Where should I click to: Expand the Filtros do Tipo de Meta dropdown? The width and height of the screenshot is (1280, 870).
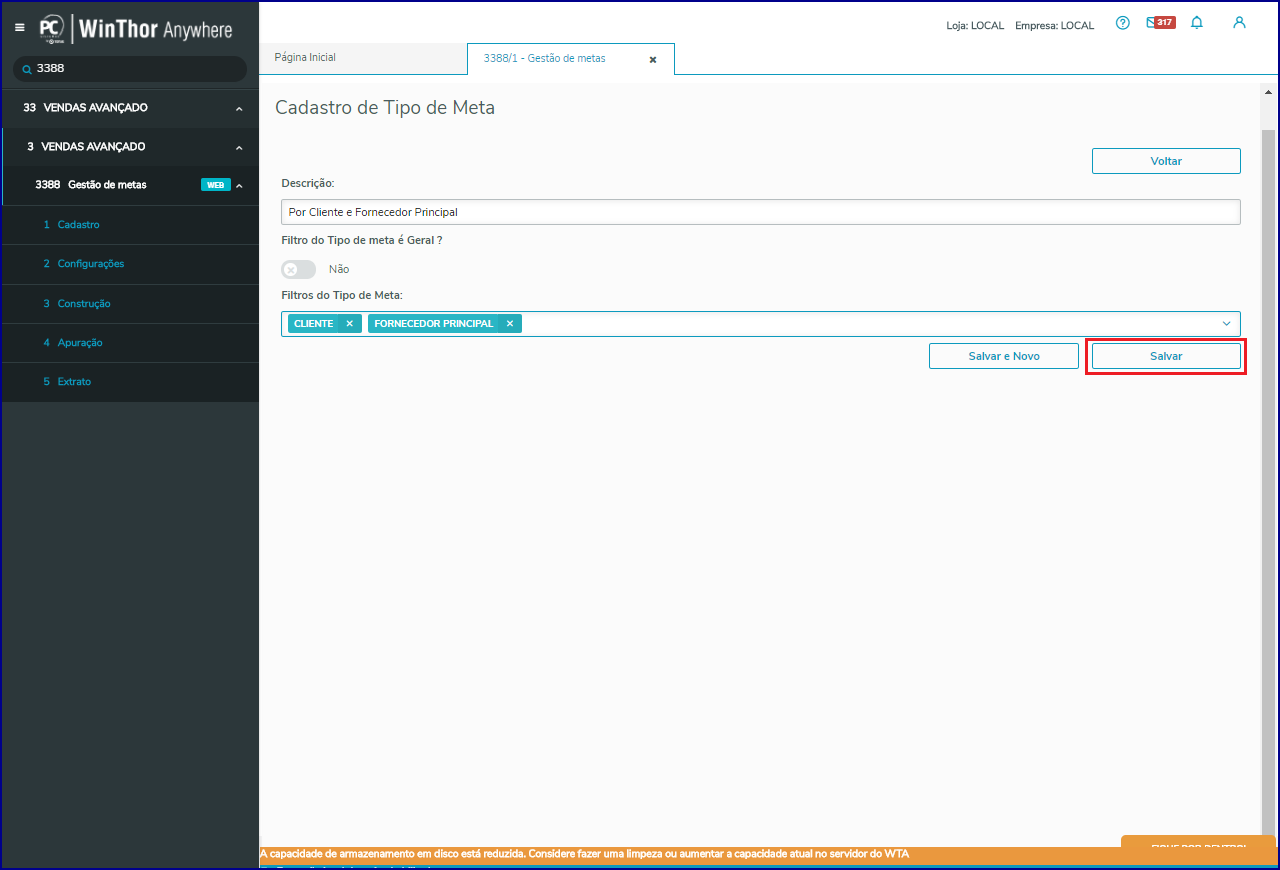point(1226,324)
